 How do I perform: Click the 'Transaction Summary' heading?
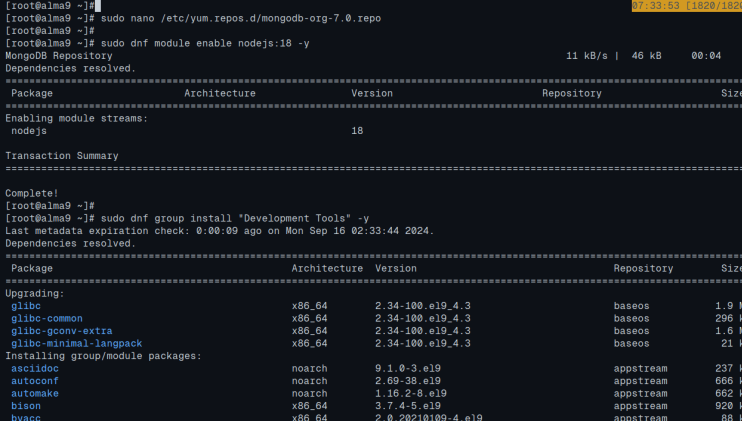[x=62, y=156]
